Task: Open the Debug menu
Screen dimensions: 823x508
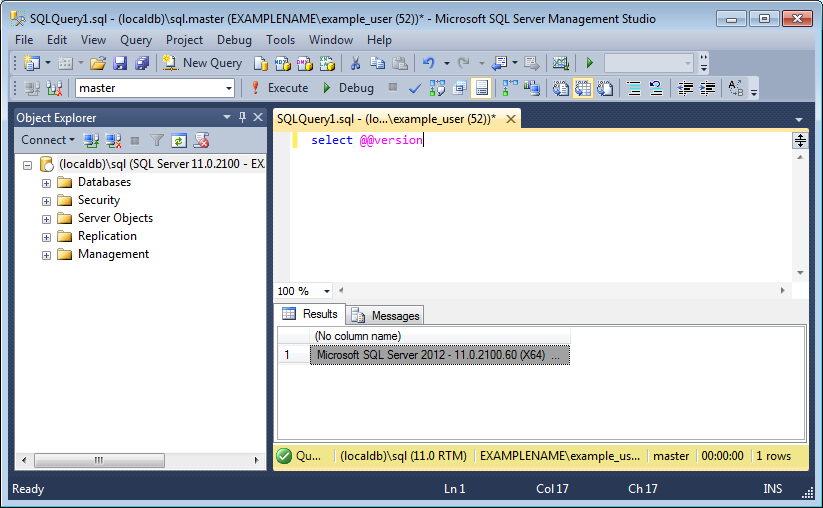Action: [234, 40]
